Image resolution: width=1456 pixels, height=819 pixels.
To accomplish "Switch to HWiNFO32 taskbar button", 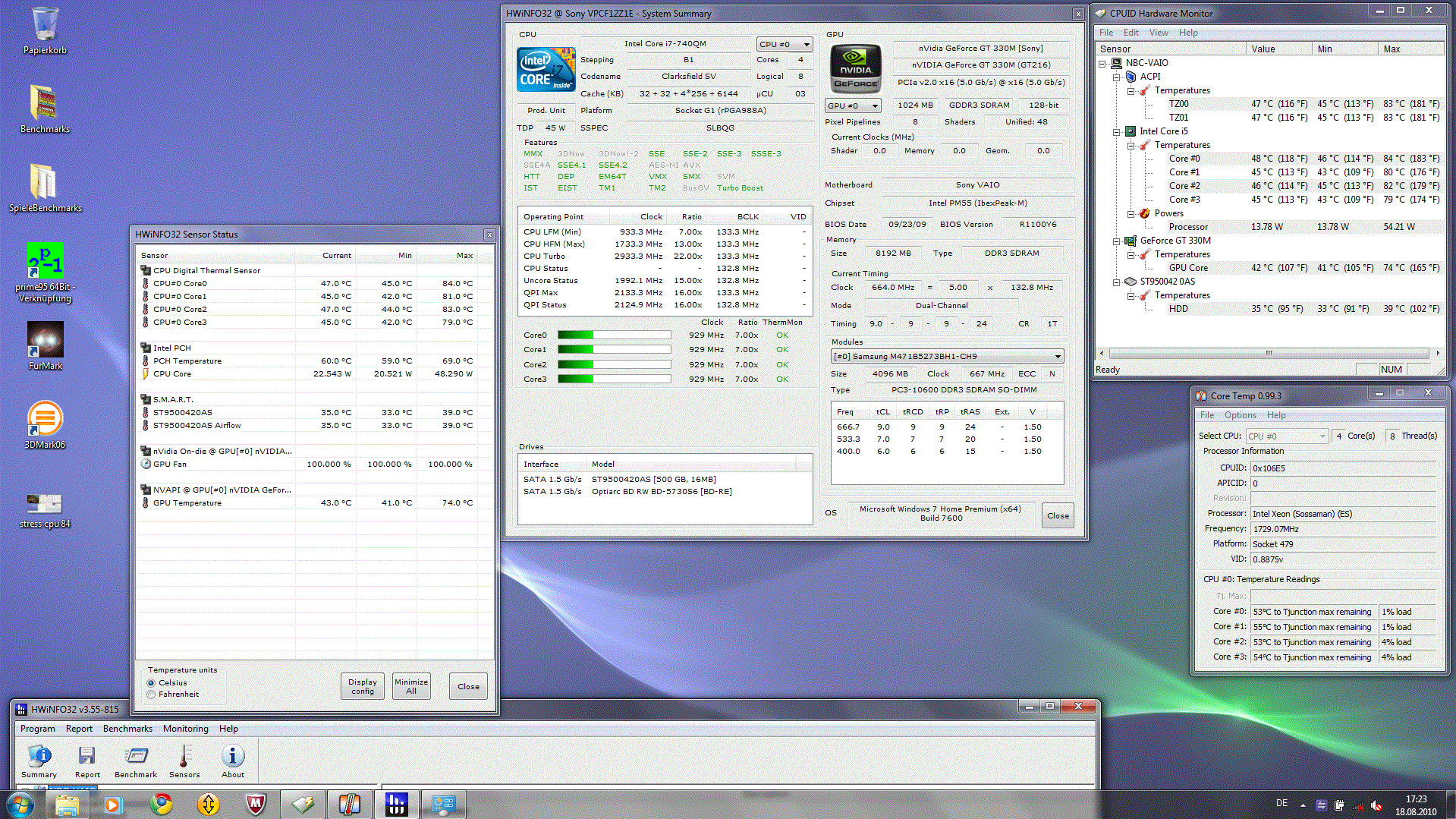I will point(396,804).
